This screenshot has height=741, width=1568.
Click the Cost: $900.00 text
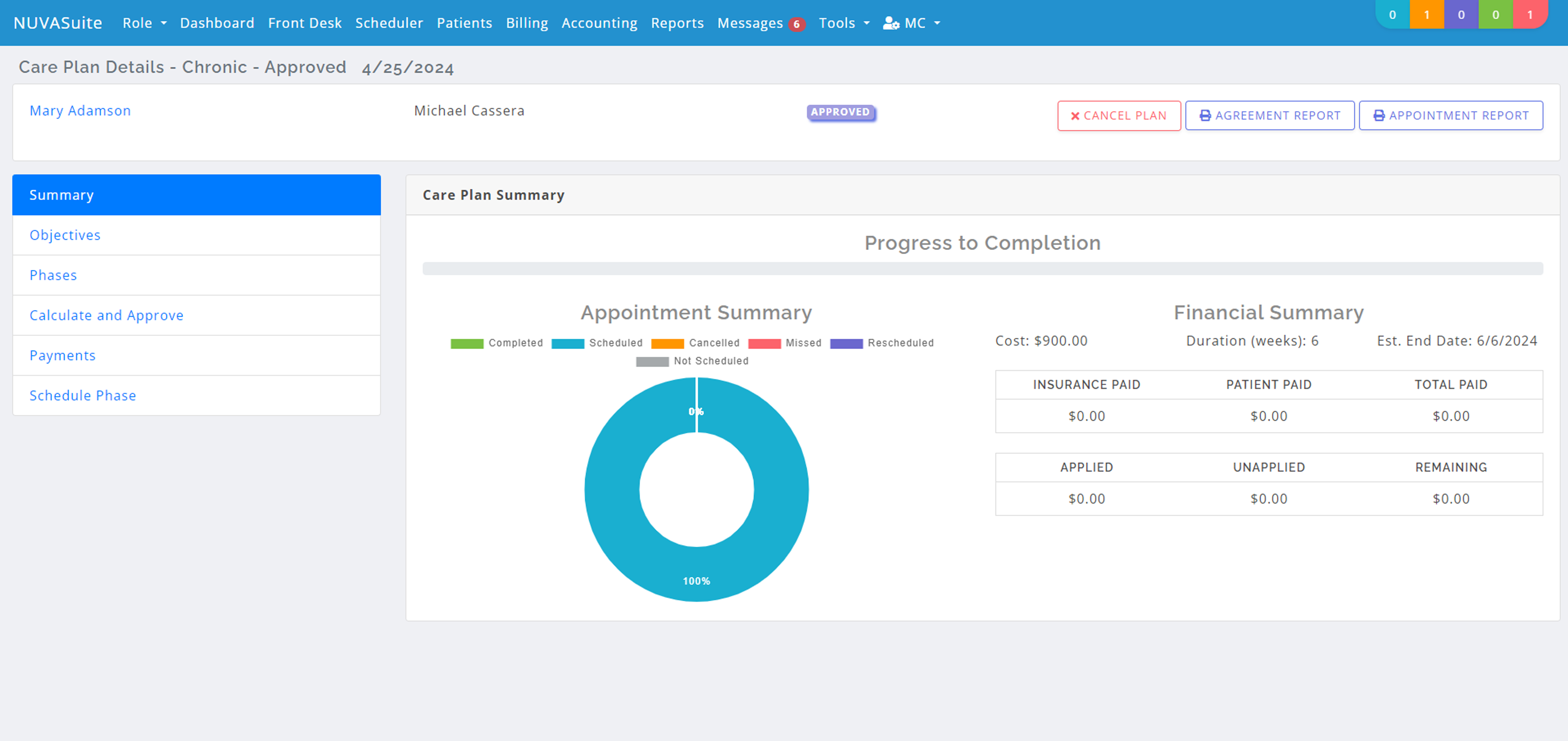tap(1042, 341)
